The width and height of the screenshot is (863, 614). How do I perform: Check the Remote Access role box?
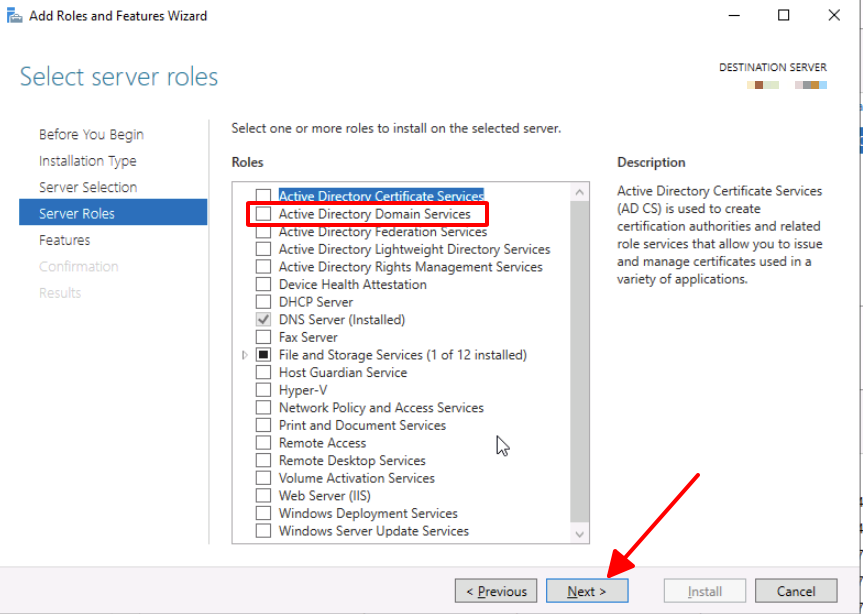(x=263, y=443)
